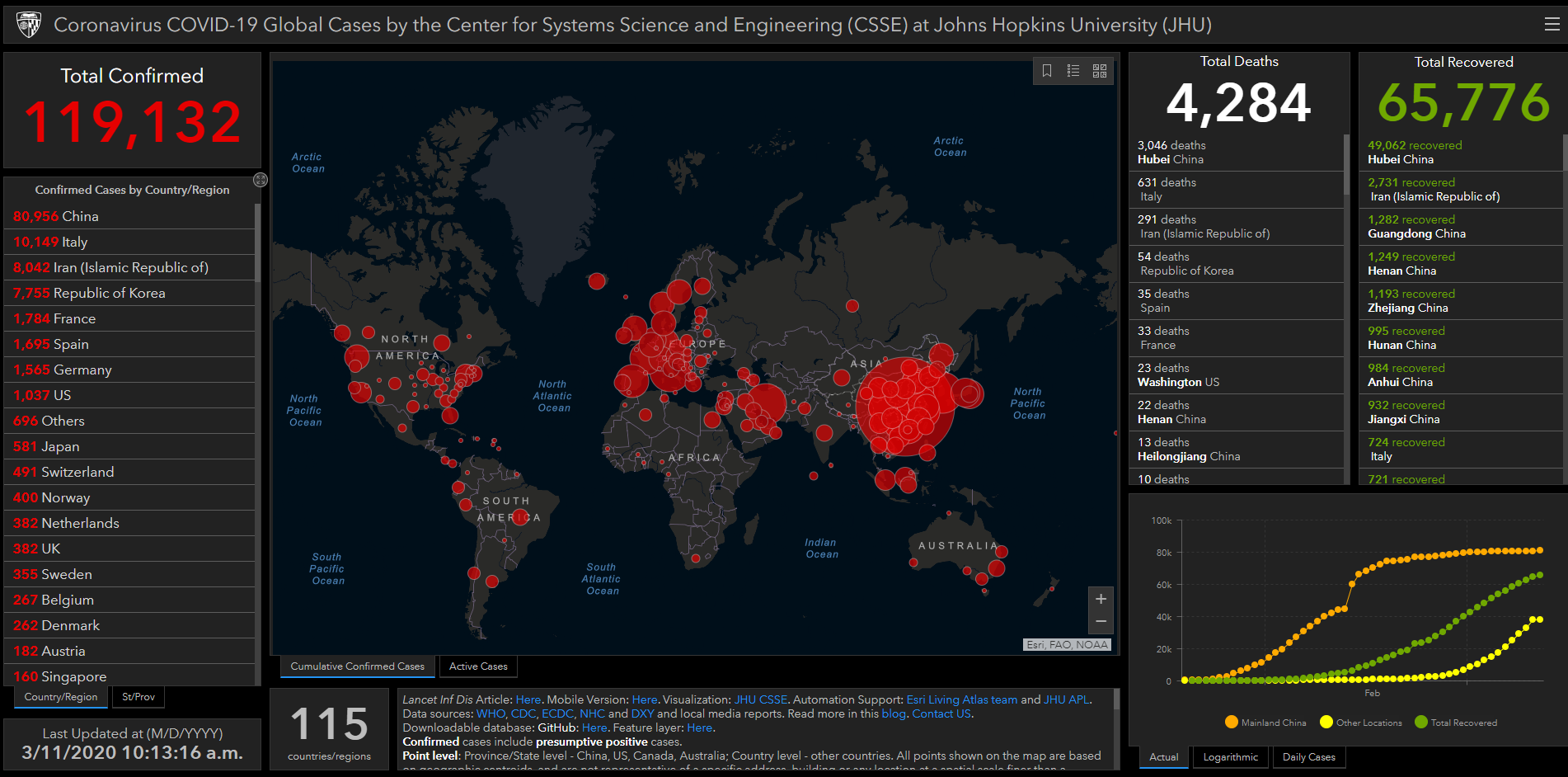Select 10,149 Italy in country list
This screenshot has height=777, width=1568.
129,242
